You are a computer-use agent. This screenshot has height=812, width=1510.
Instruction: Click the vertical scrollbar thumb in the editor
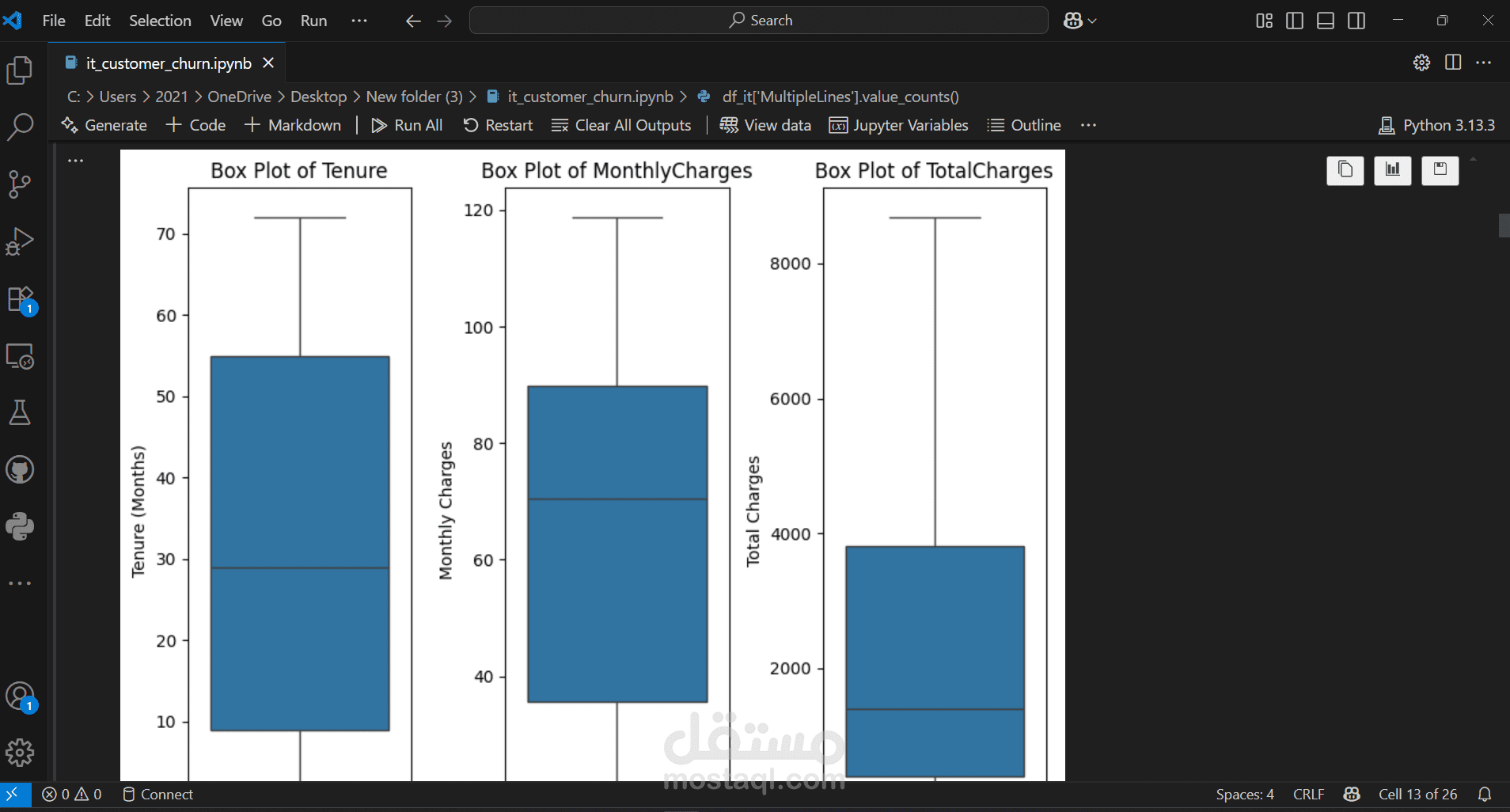[1504, 226]
